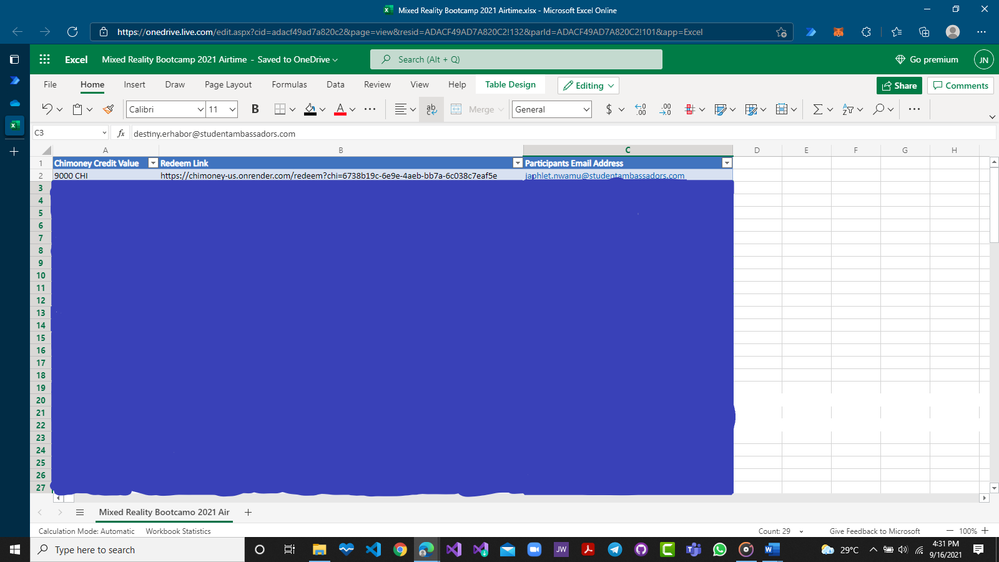
Task: Click the Borders icon
Action: click(x=280, y=109)
